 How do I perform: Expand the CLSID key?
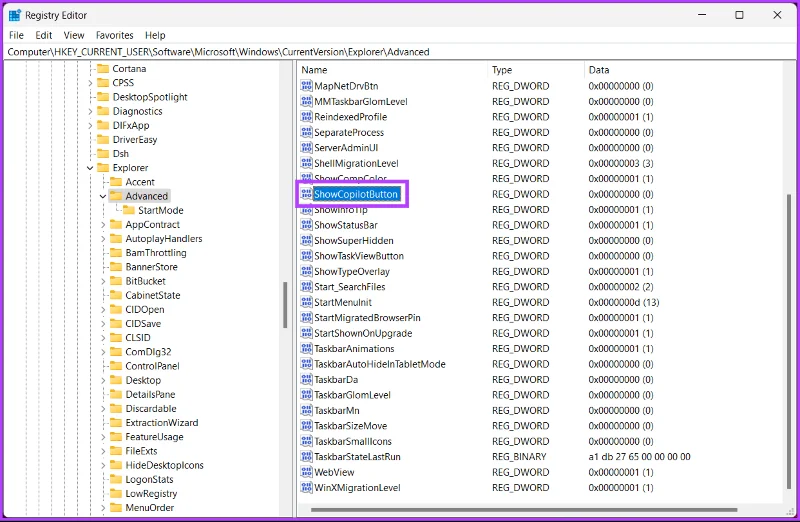103,338
